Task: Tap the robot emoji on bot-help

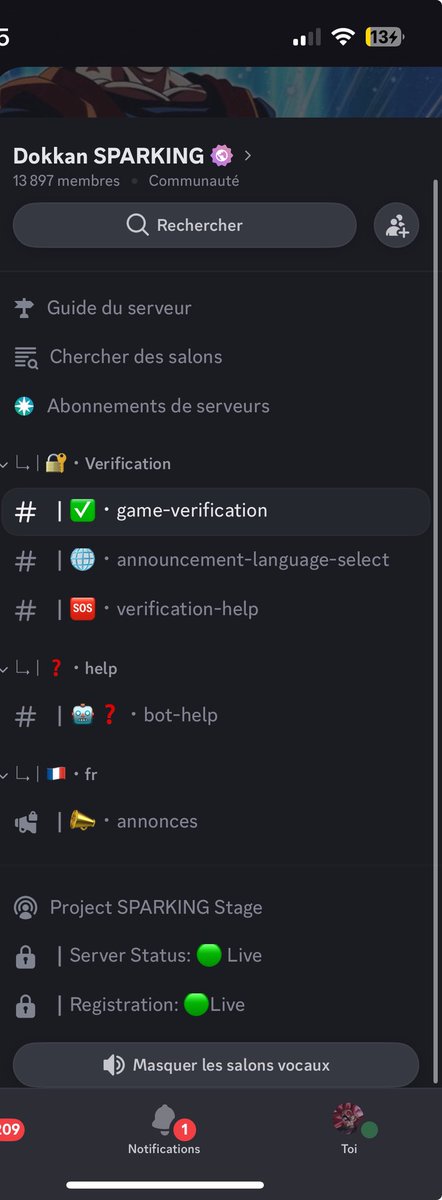Action: (x=83, y=715)
